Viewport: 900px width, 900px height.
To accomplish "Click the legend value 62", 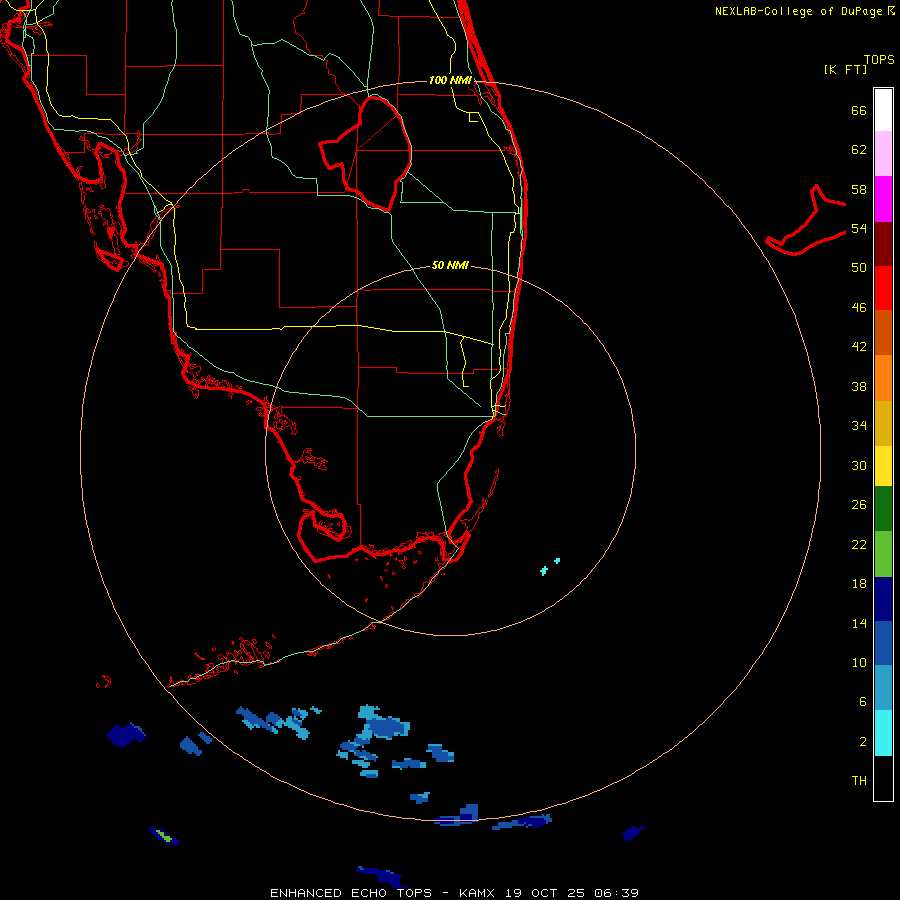I will click(x=859, y=150).
